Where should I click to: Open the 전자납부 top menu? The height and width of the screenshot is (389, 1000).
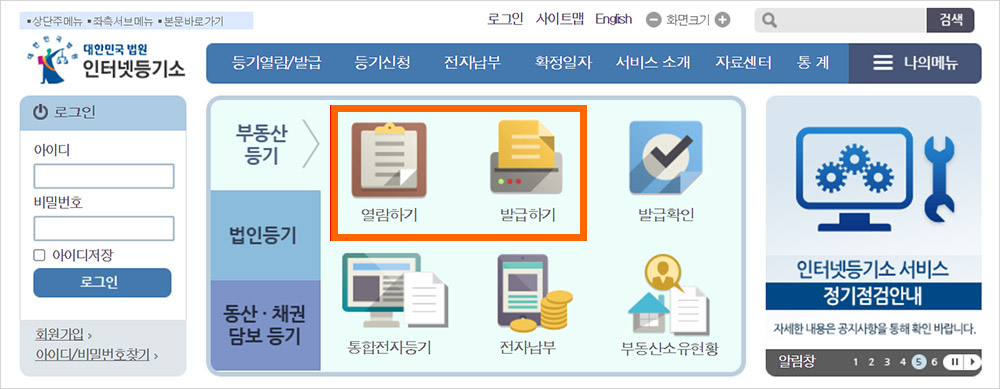click(x=473, y=63)
